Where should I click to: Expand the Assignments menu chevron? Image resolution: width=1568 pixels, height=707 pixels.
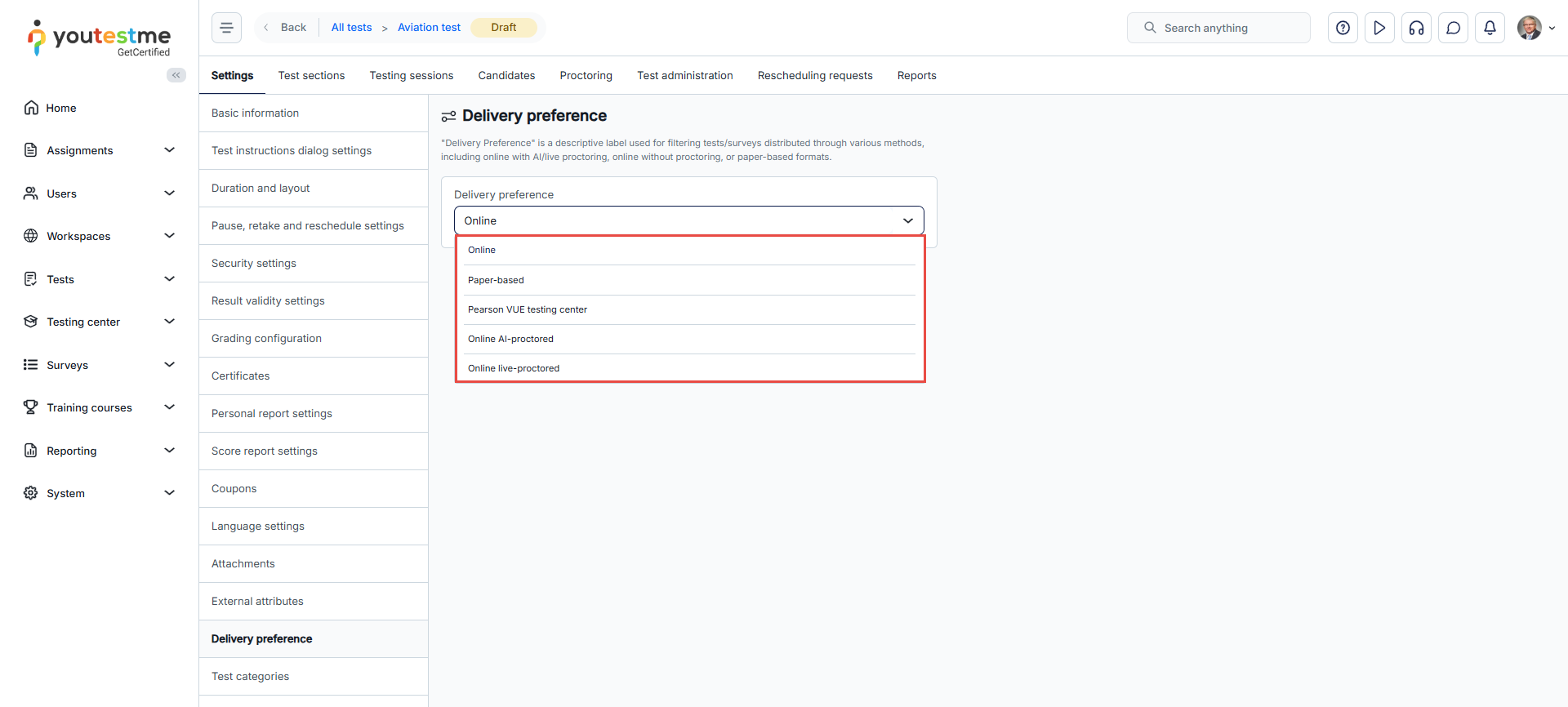[x=170, y=150]
